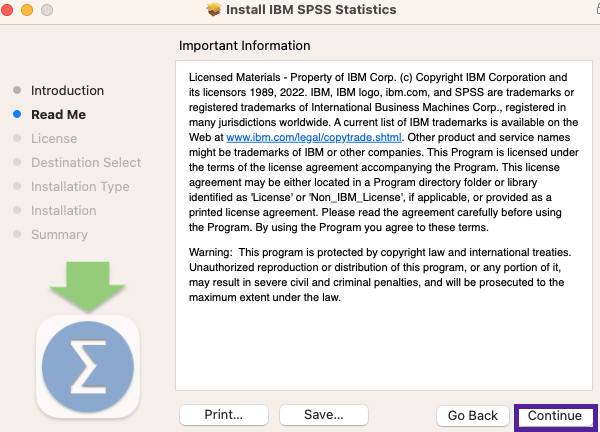The height and width of the screenshot is (432, 600).
Task: Select the Installation Type step
Action: tap(80, 187)
